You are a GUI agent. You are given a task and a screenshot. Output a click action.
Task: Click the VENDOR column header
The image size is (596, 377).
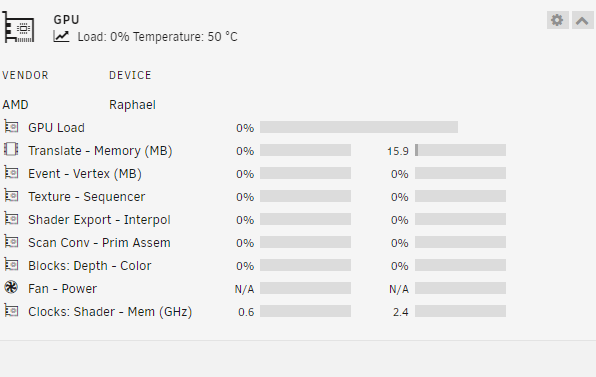[25, 75]
